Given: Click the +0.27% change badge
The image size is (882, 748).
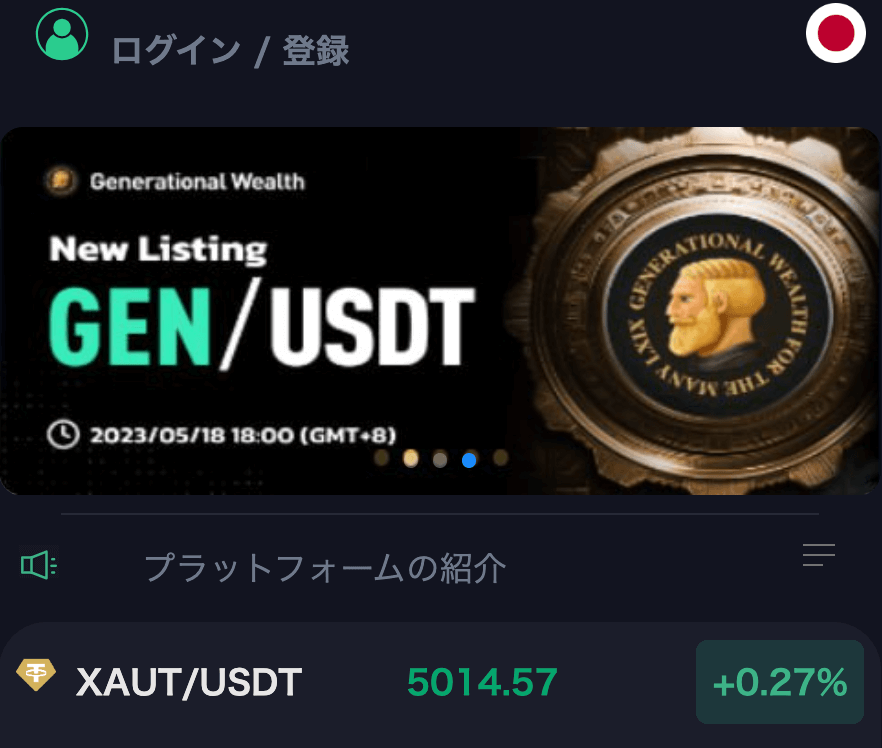Looking at the screenshot, I should (x=780, y=682).
